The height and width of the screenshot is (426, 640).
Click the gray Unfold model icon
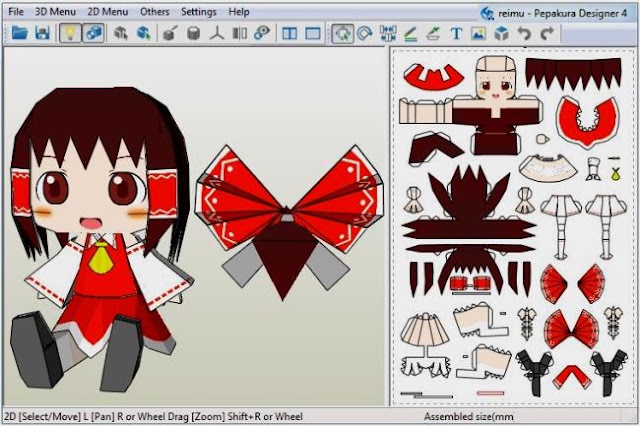point(120,33)
